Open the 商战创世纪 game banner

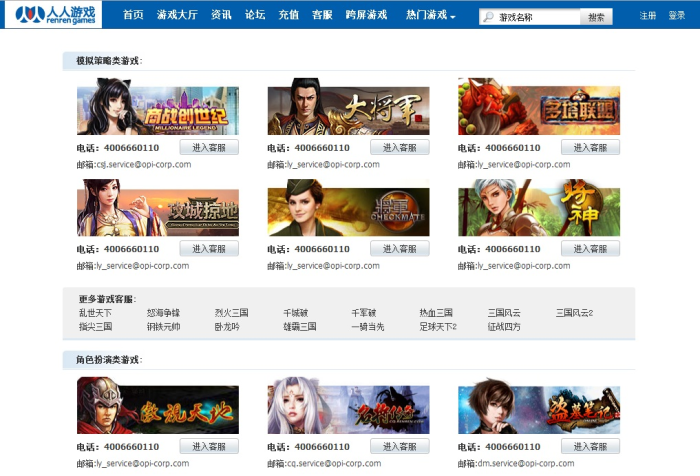[158, 106]
